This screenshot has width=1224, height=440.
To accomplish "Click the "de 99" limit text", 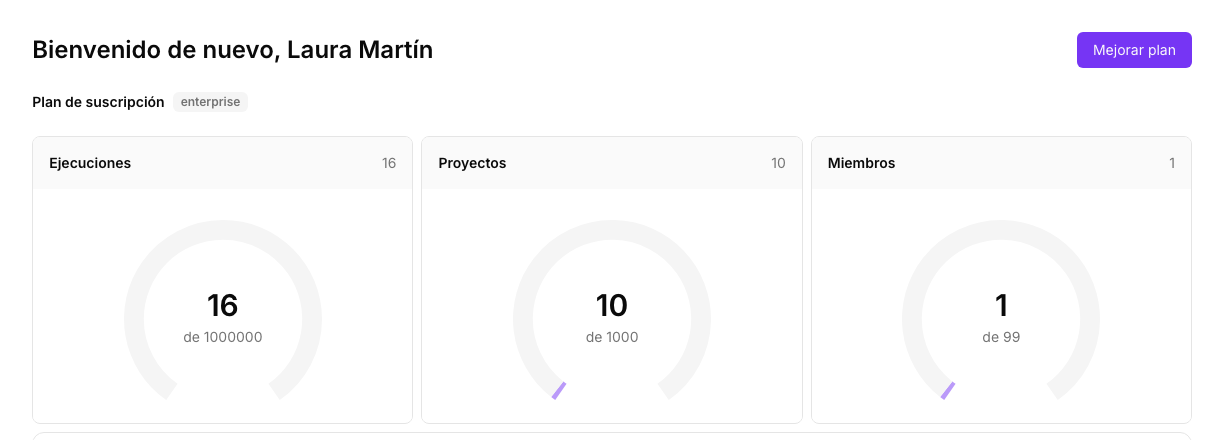I will point(1001,338).
